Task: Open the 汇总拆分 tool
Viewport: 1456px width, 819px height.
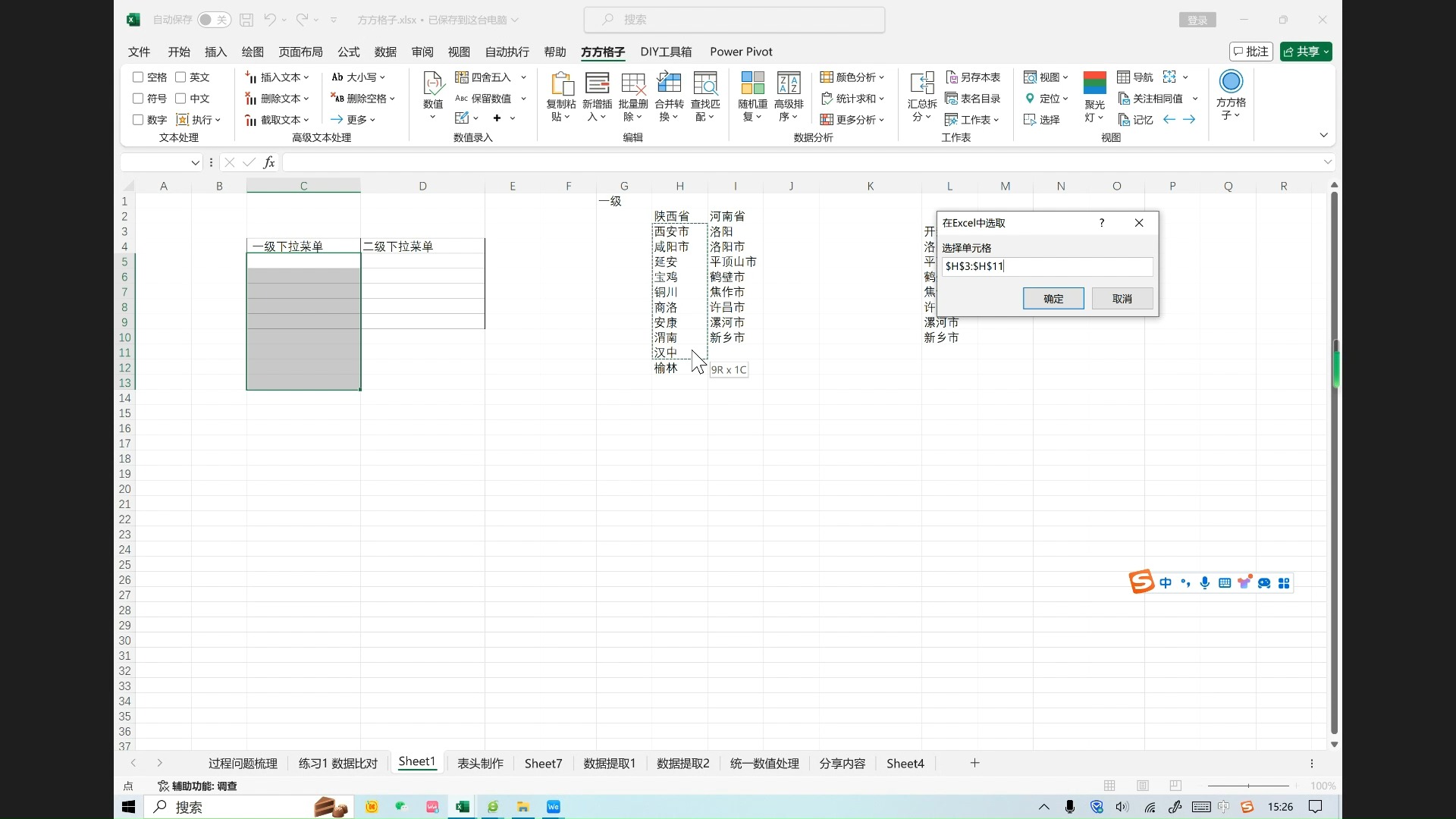Action: click(x=922, y=83)
